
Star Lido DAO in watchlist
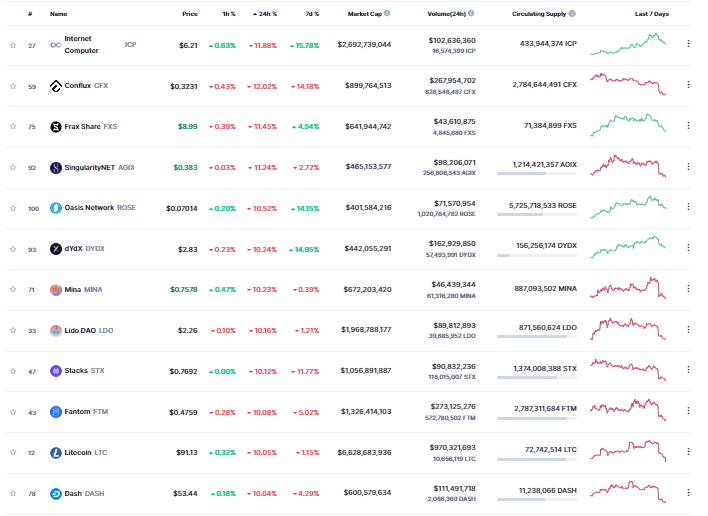pos(13,330)
